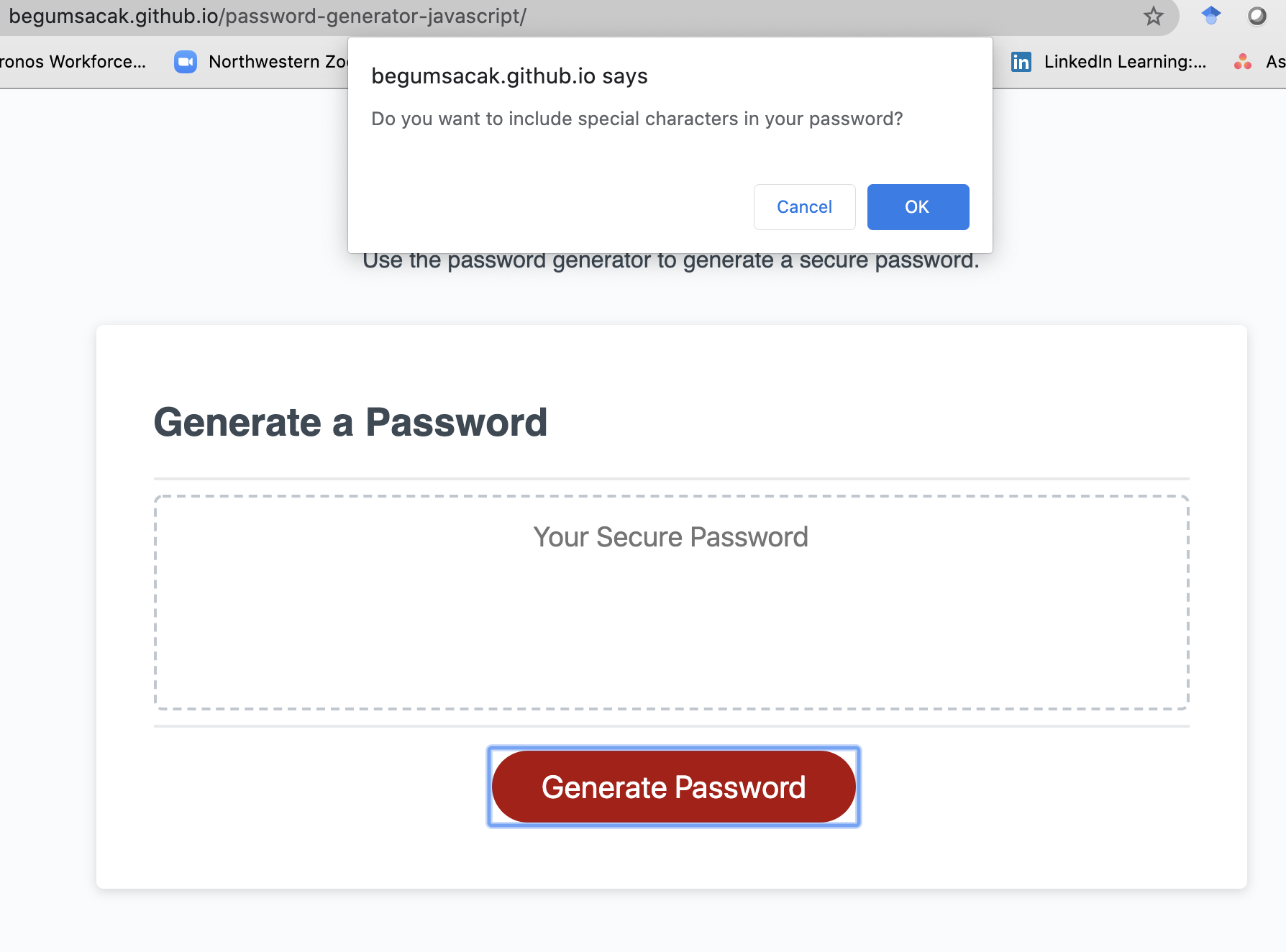
Task: Click the secure password instruction text
Action: pyautogui.click(x=673, y=260)
